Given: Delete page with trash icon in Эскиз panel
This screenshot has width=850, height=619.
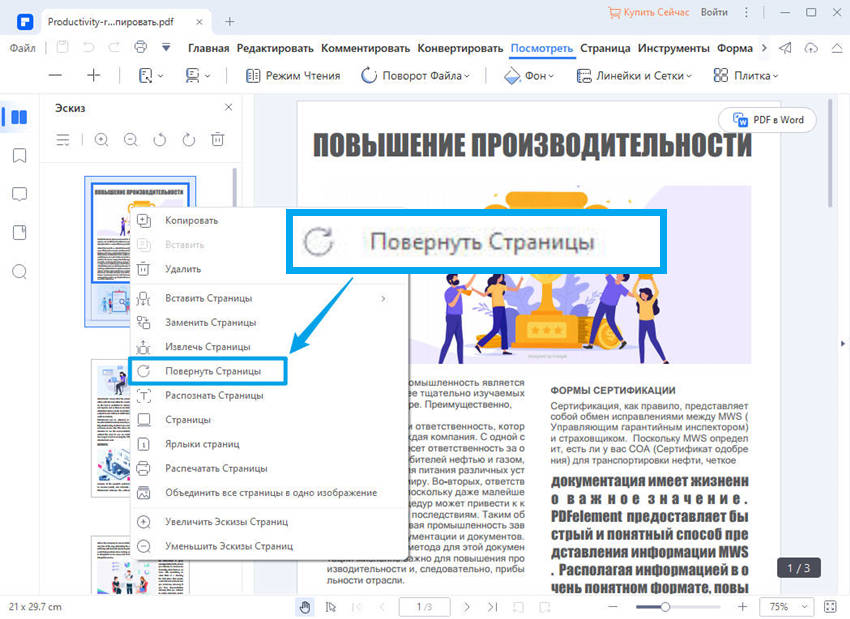Looking at the screenshot, I should coord(217,139).
